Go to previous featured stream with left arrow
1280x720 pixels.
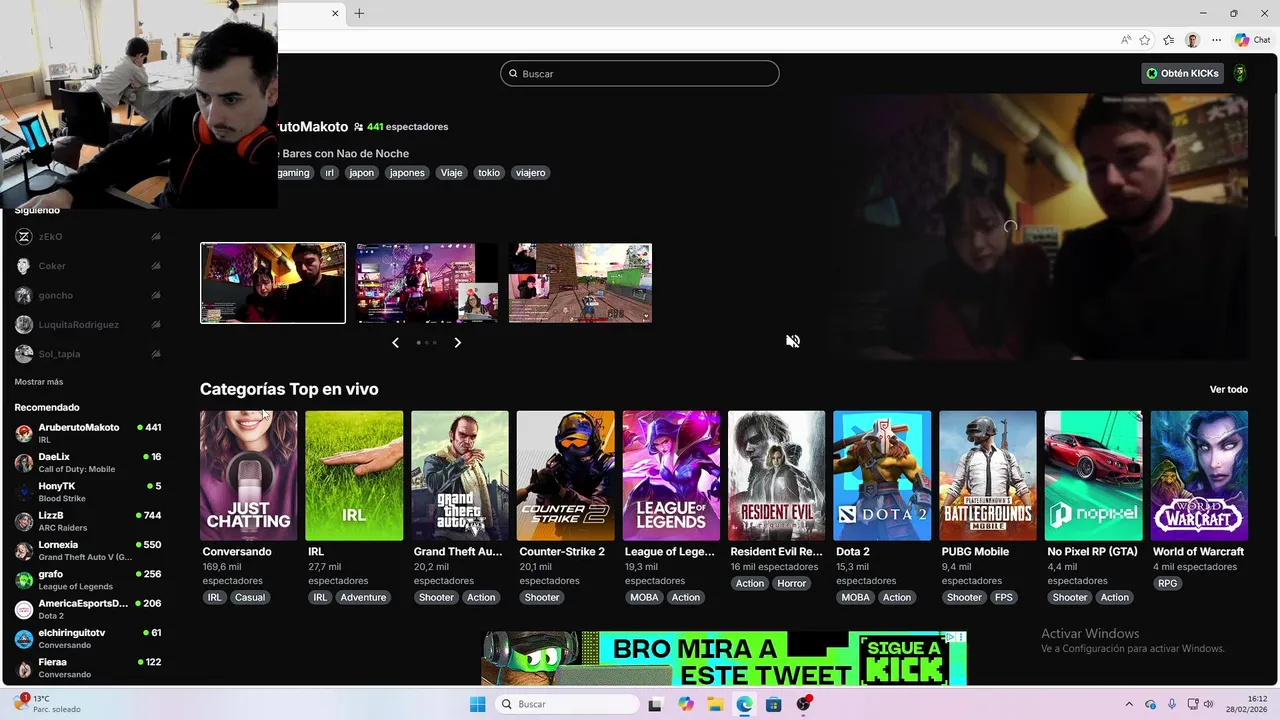click(x=395, y=342)
